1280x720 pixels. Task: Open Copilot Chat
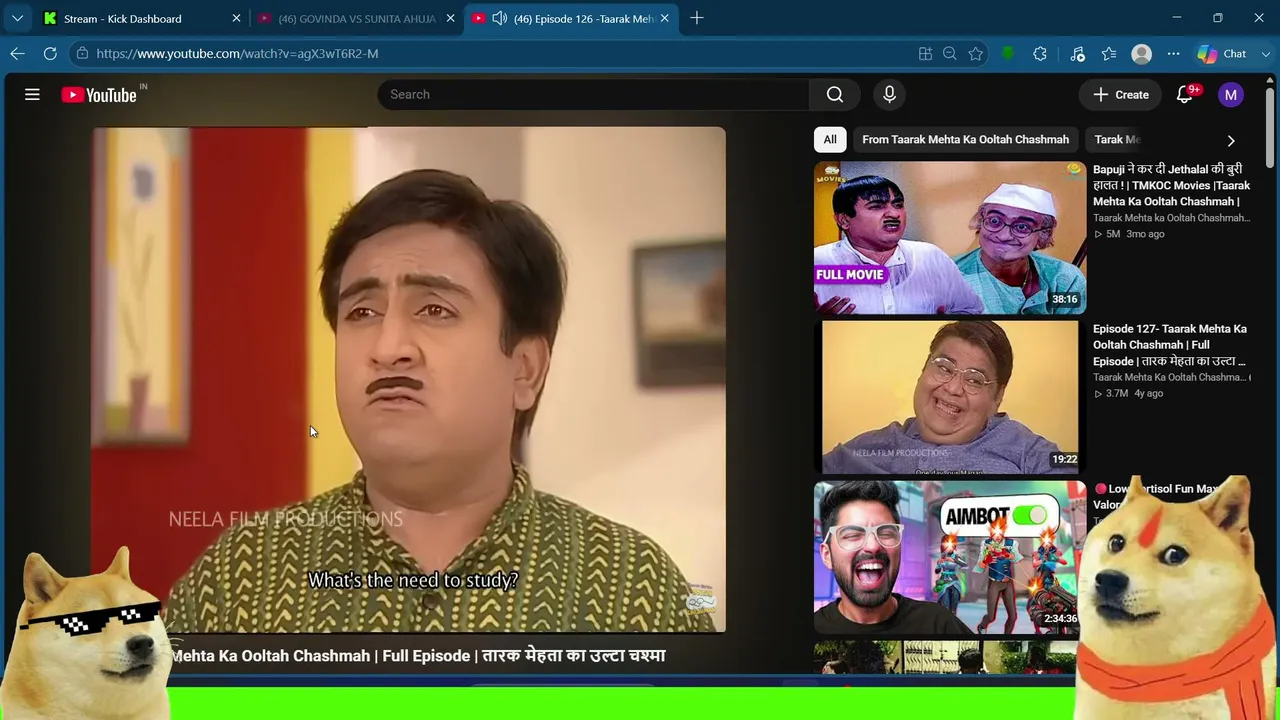[x=1222, y=53]
